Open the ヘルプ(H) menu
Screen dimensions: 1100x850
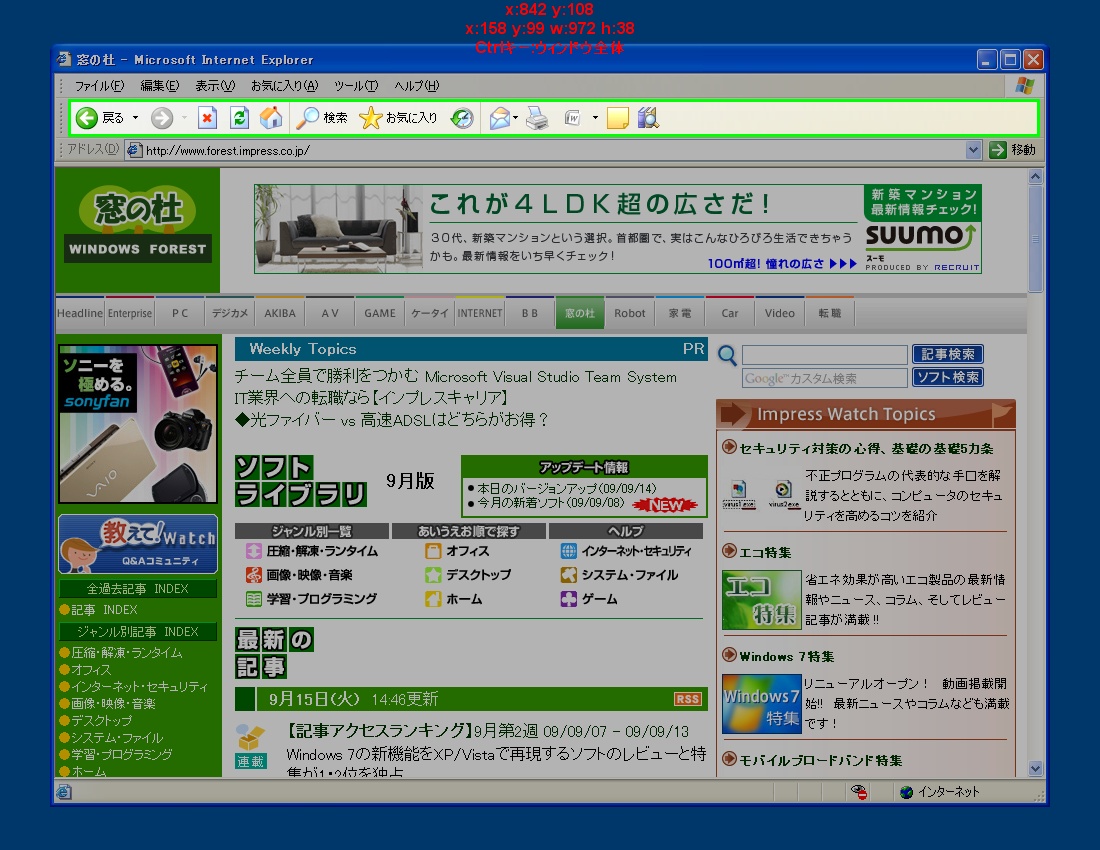click(x=416, y=86)
